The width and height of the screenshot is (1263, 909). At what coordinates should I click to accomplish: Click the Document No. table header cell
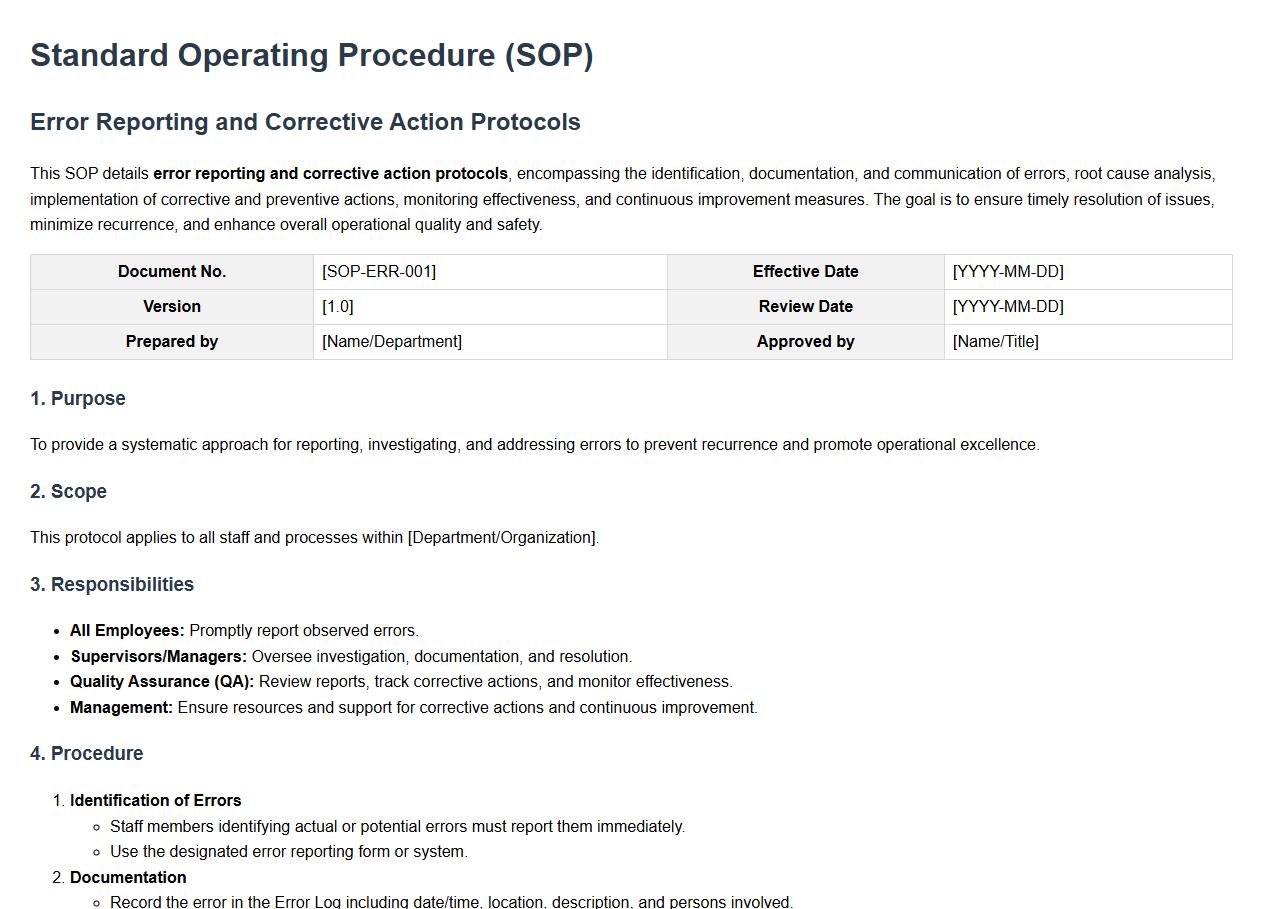click(x=172, y=272)
